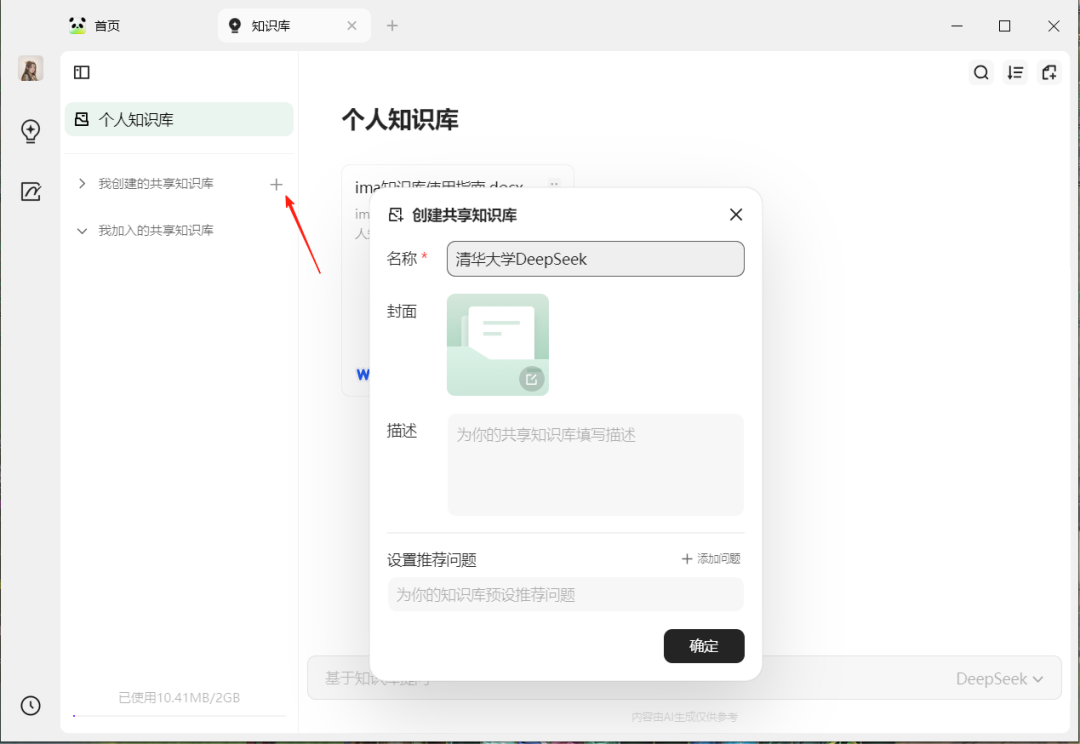Screen dimensions: 1080x744
Task: Click the lightbulb idea icon in sidebar
Action: click(30, 130)
